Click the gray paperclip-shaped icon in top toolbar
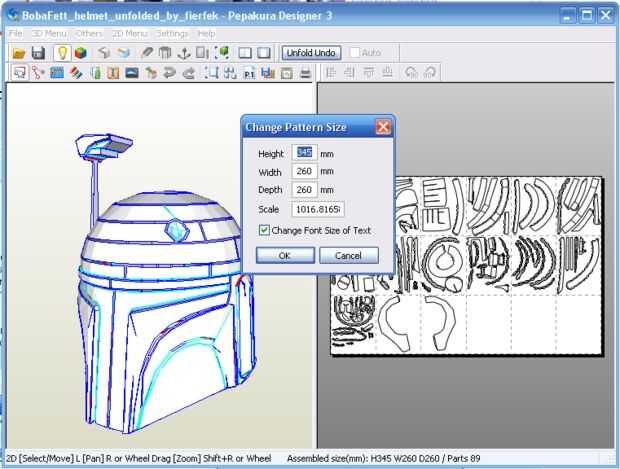 point(147,53)
